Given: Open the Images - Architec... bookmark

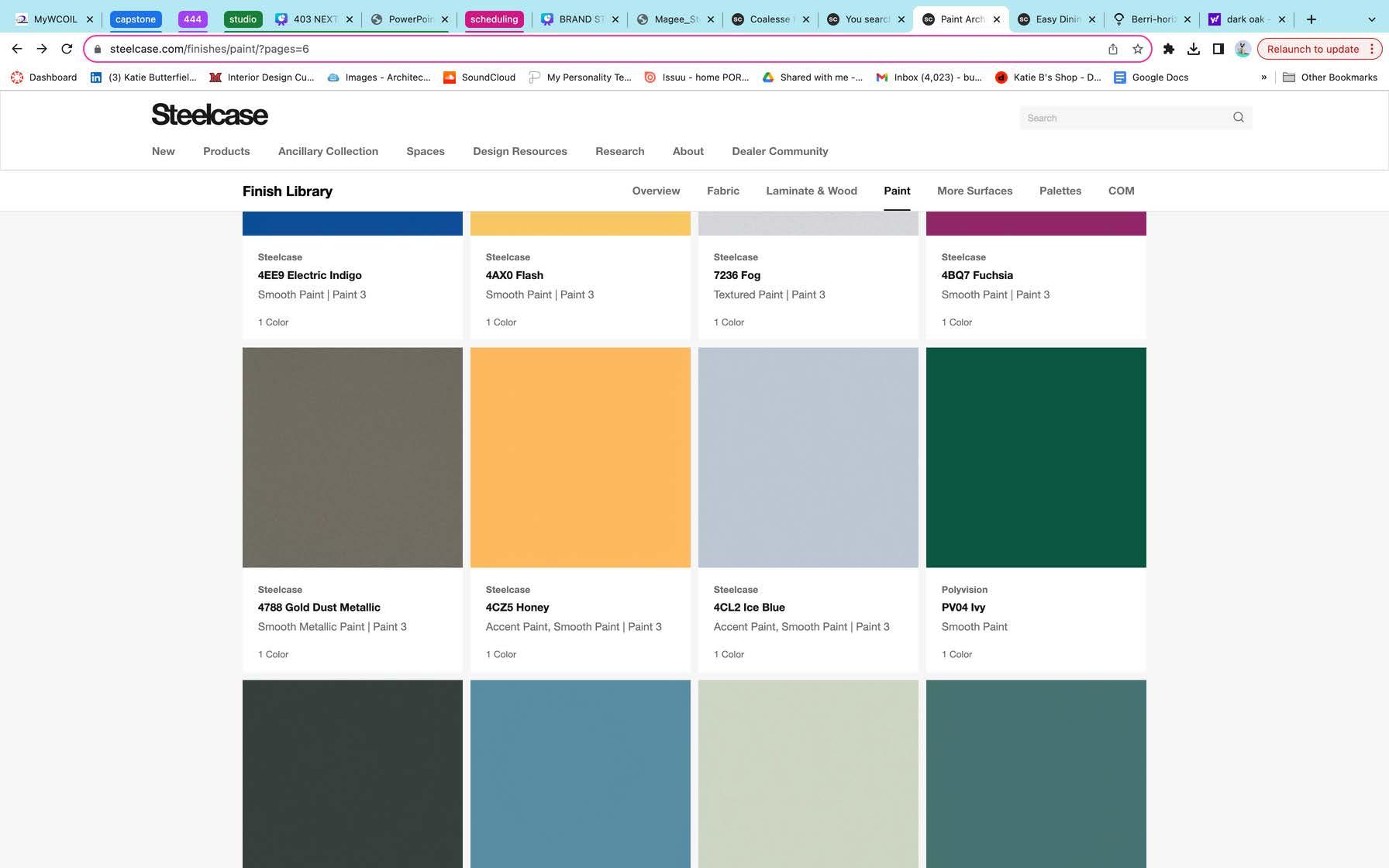Looking at the screenshot, I should coord(379,77).
